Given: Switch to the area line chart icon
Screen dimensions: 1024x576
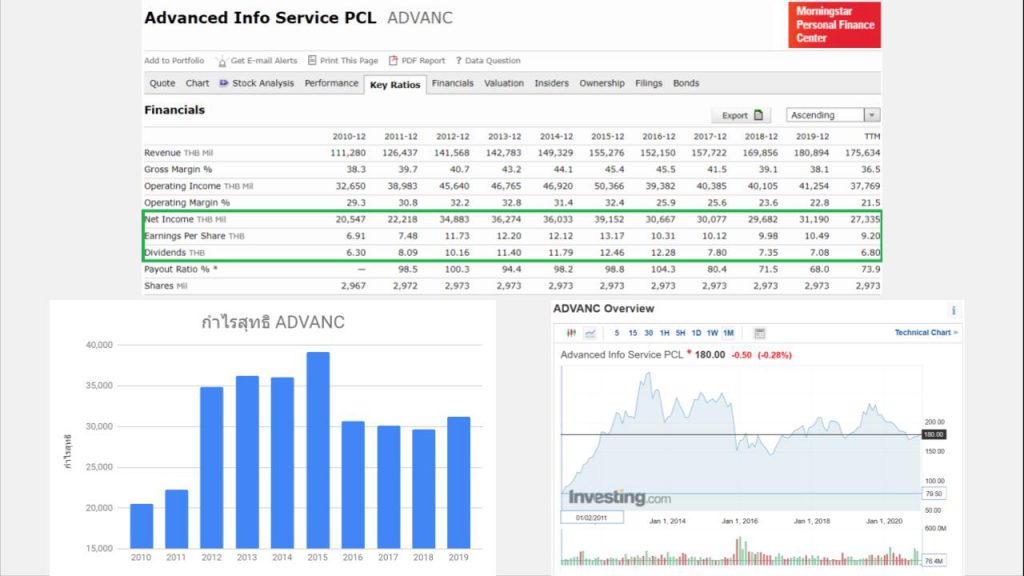Looking at the screenshot, I should coord(590,333).
